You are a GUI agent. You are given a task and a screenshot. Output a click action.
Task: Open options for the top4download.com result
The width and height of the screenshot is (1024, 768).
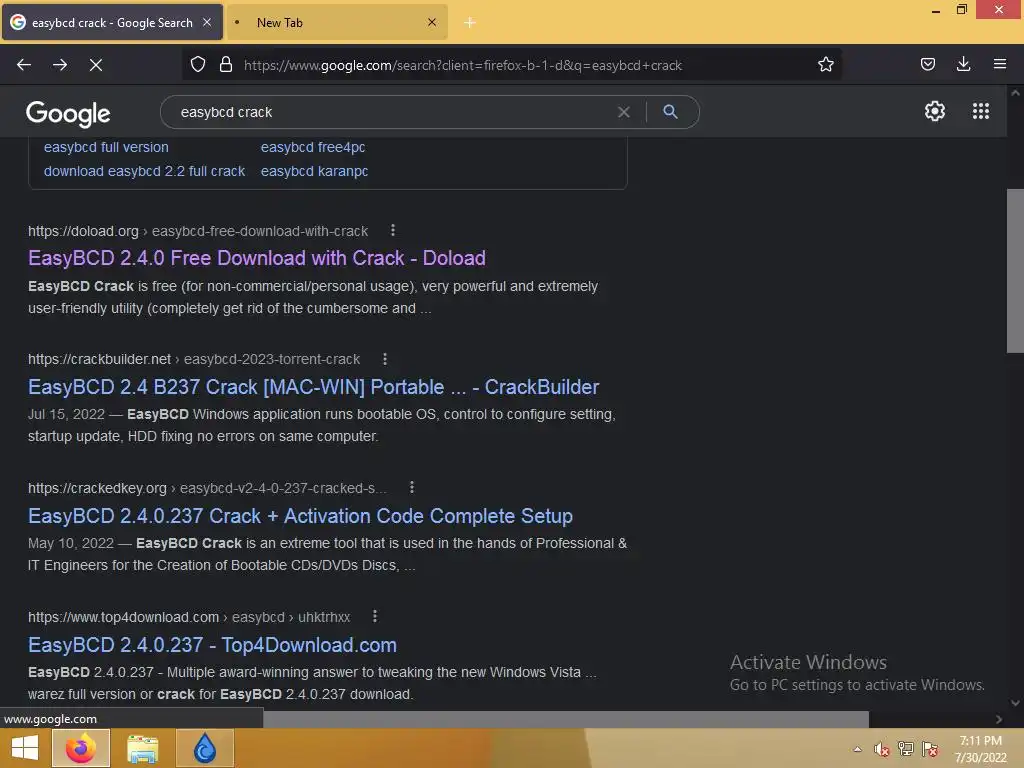tap(374, 616)
